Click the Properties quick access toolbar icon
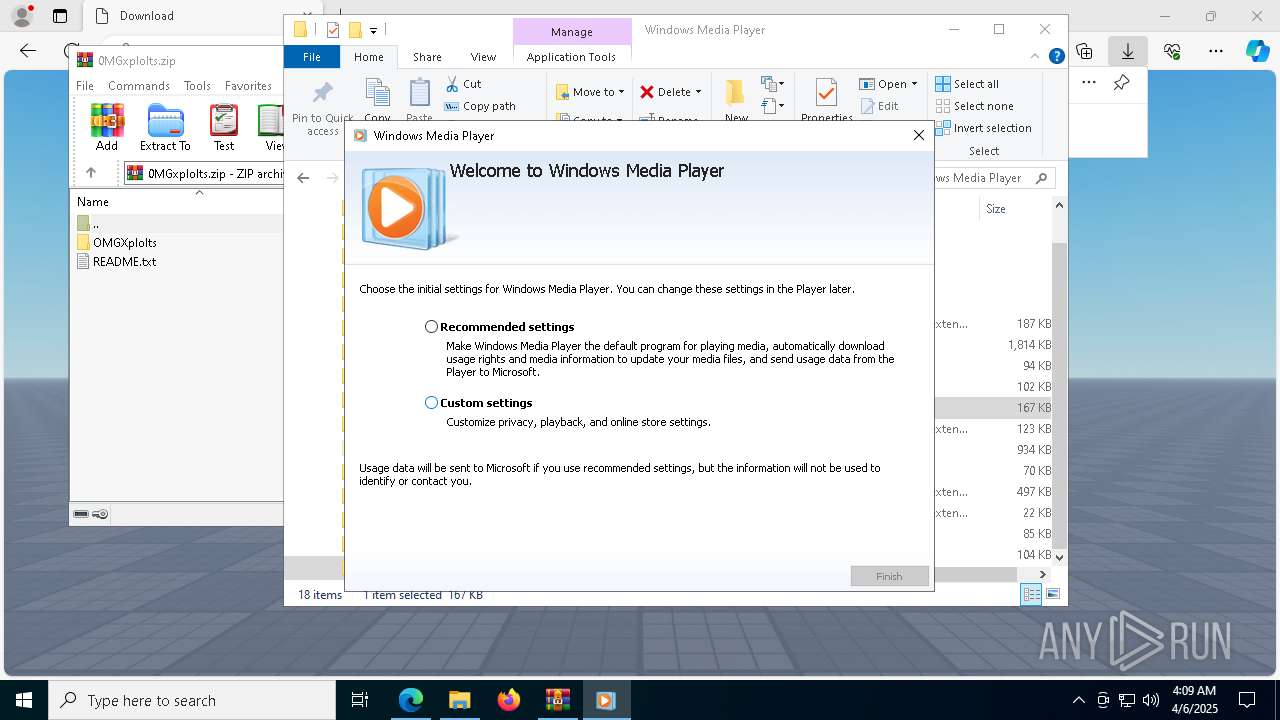Screen dimensions: 1280x720 (x=333, y=30)
